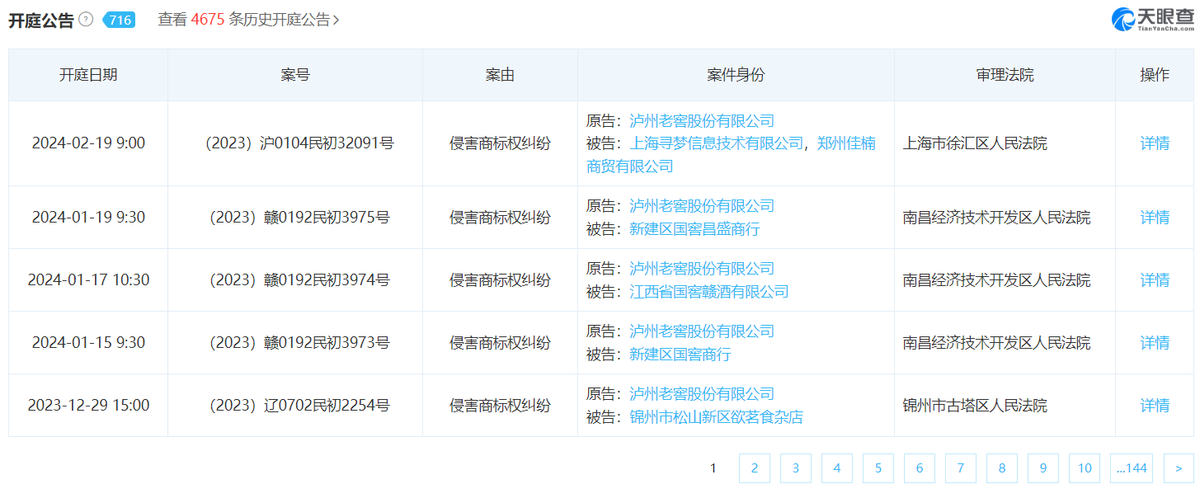
Task: Click the 天眼查 logo
Action: [1152, 19]
